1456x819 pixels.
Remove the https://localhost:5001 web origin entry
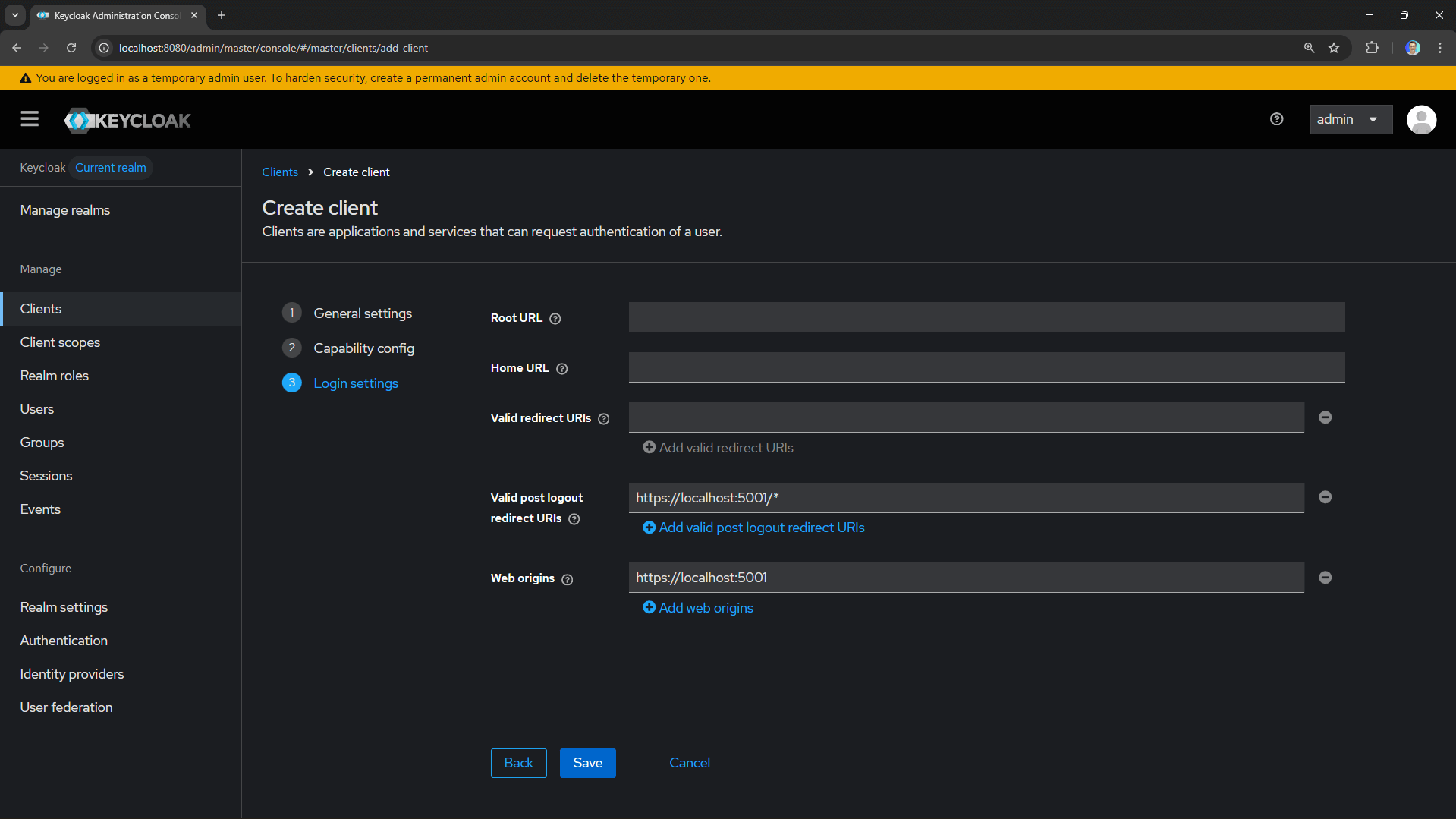1325,578
